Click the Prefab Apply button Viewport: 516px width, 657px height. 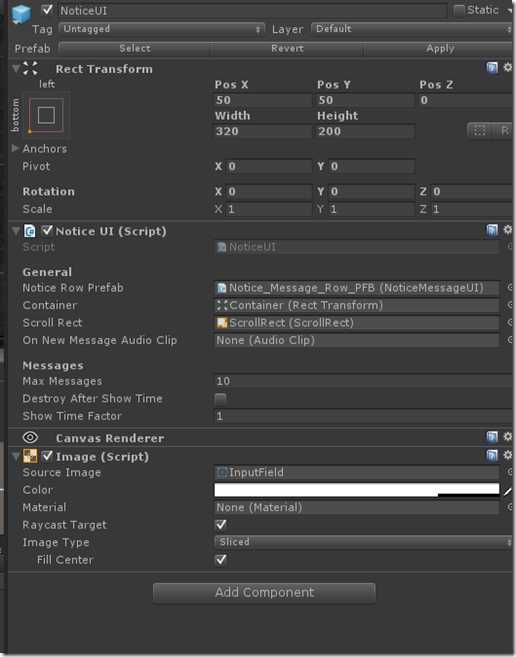click(x=439, y=49)
